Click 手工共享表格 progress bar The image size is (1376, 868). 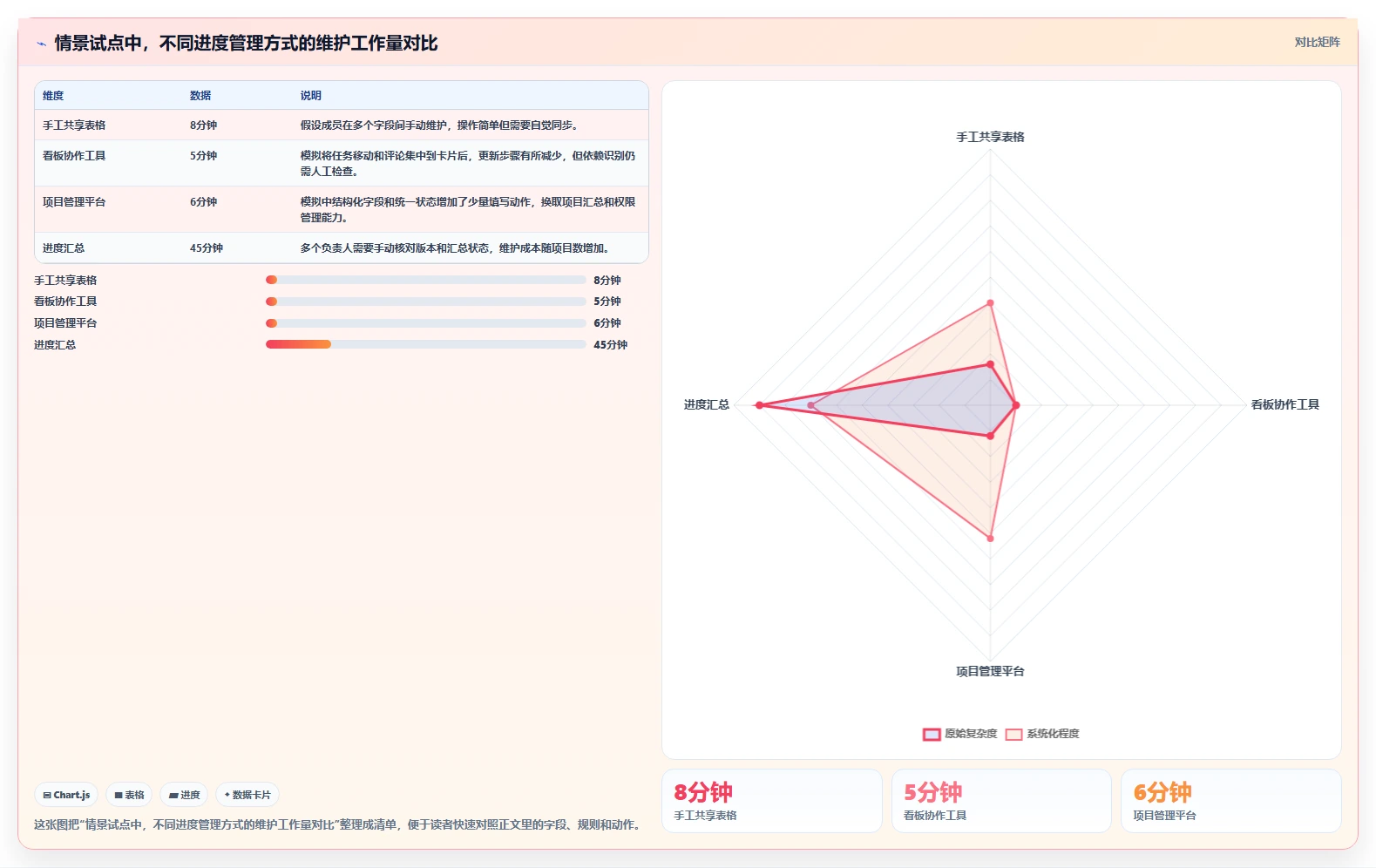pos(425,280)
